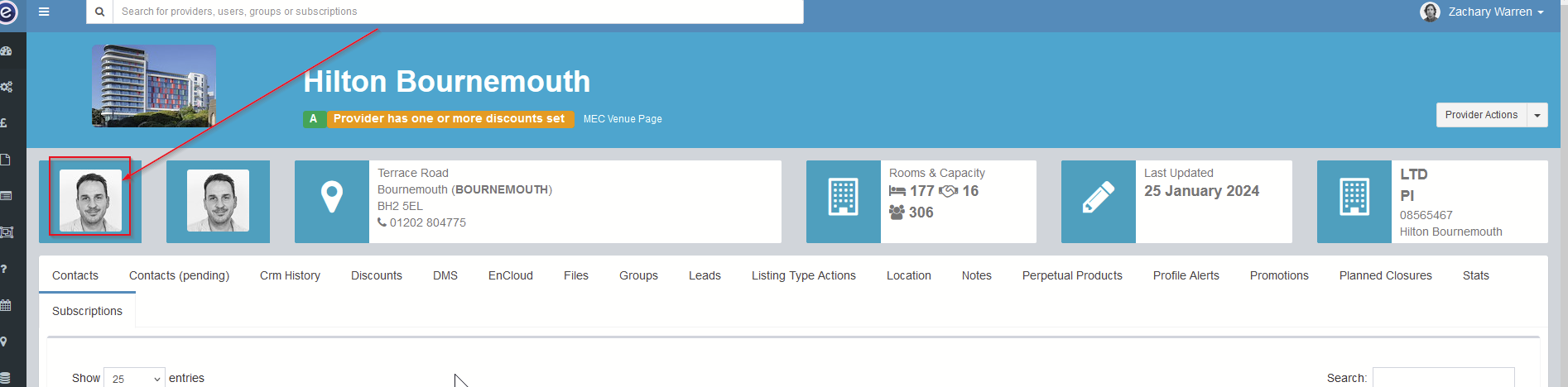Open the Notes tab
Screen dimensions: 1568x387
point(977,275)
